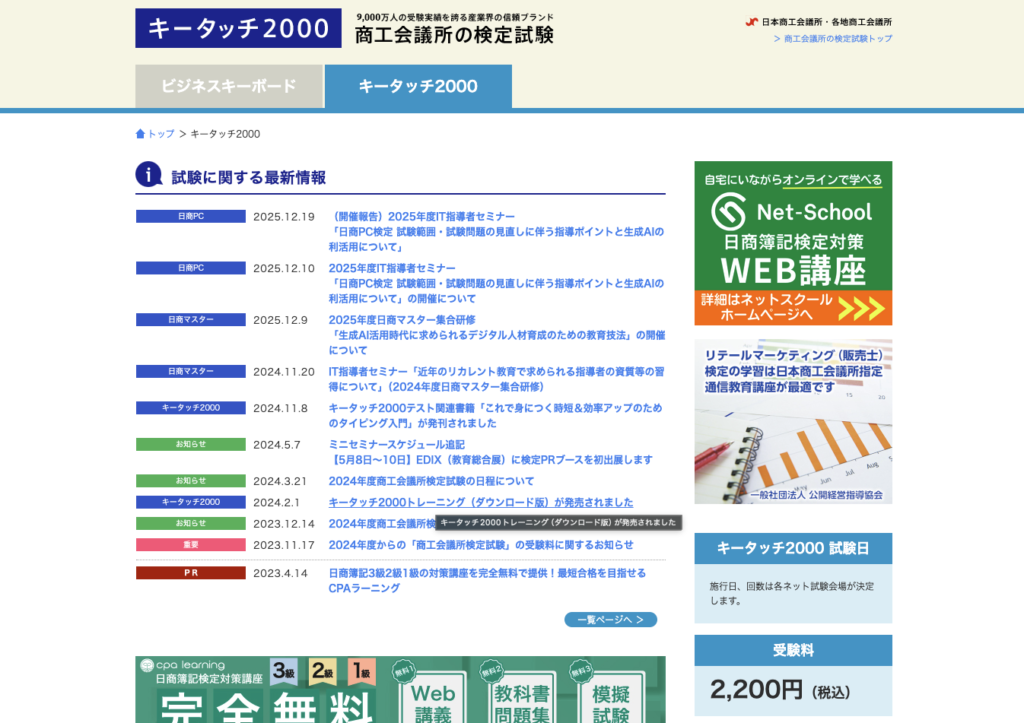Click date 2024.2.1 in news list
This screenshot has height=723, width=1024.
[x=276, y=503]
